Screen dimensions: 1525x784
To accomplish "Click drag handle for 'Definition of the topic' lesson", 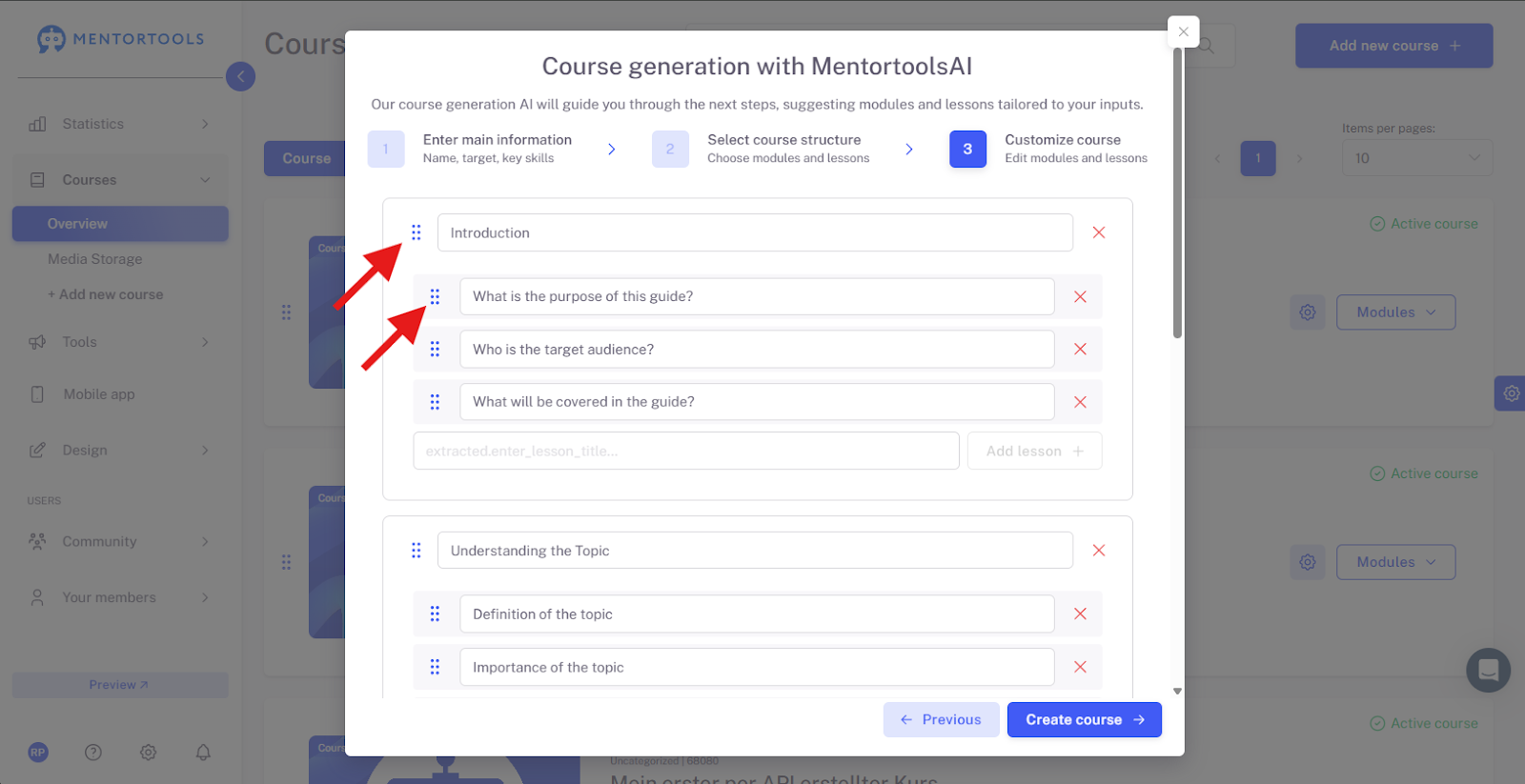I will [435, 614].
